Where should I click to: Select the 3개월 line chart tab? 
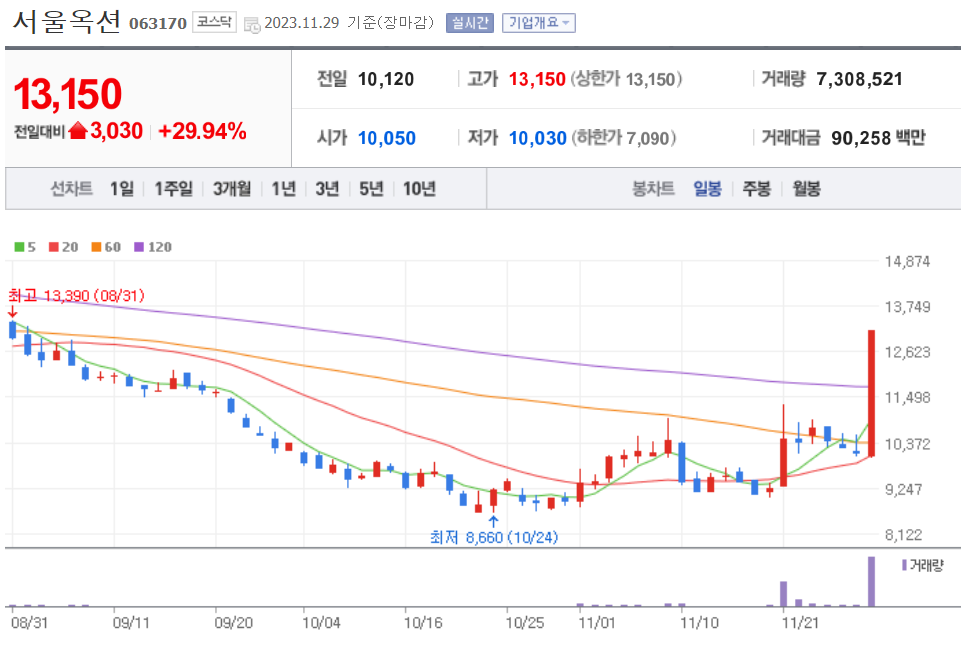(232, 188)
